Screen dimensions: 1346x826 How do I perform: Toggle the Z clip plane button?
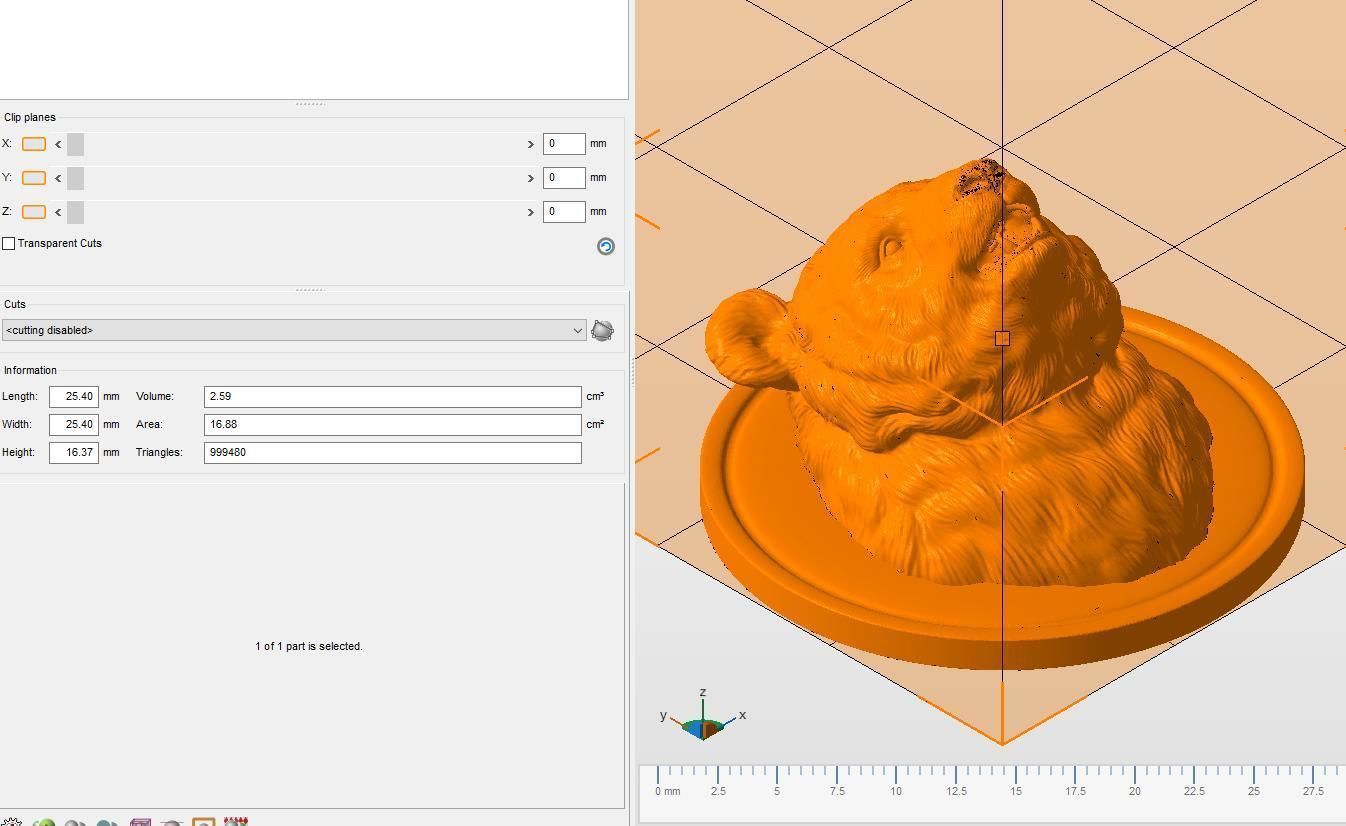[x=34, y=212]
